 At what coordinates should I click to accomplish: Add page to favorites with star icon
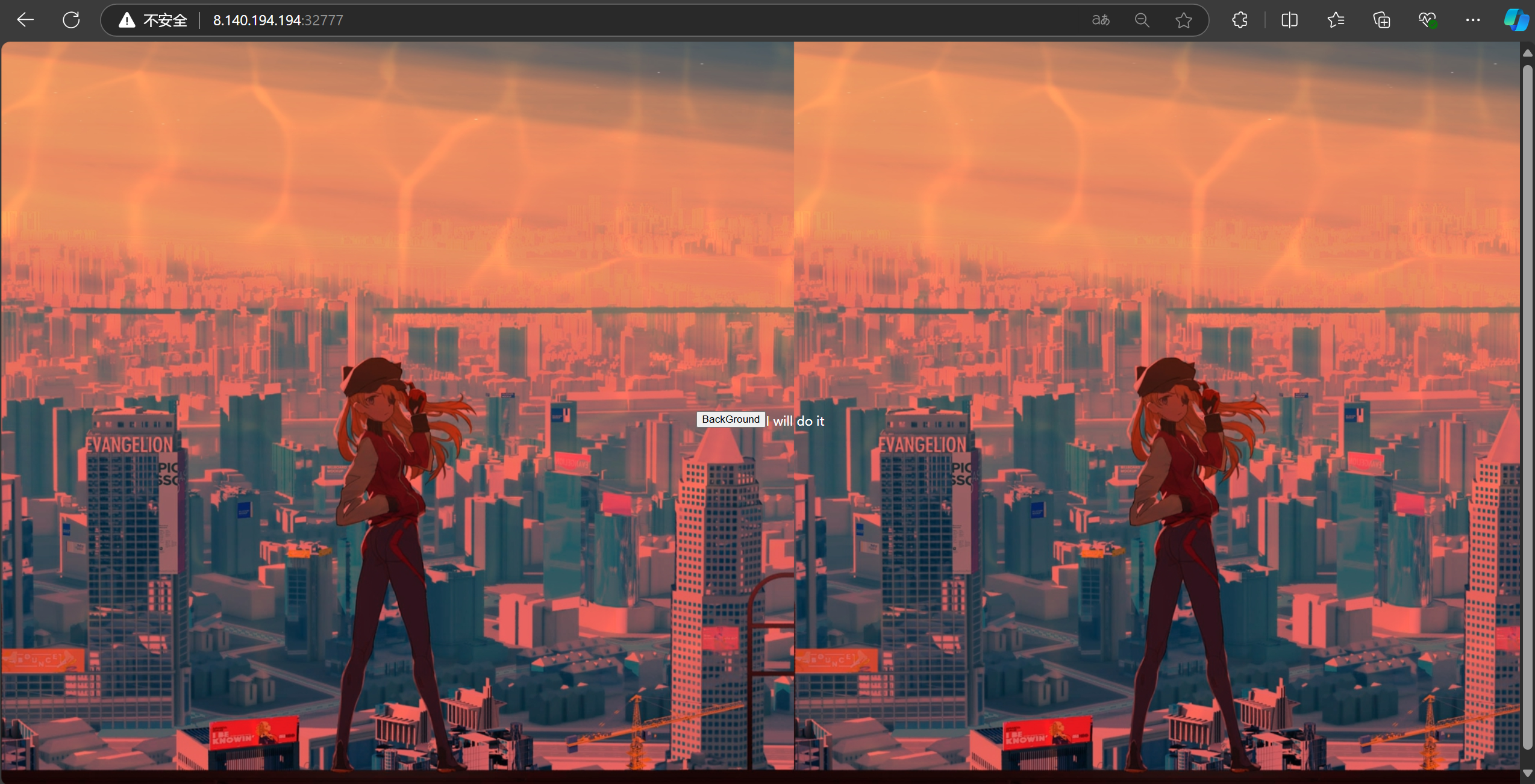[1183, 20]
